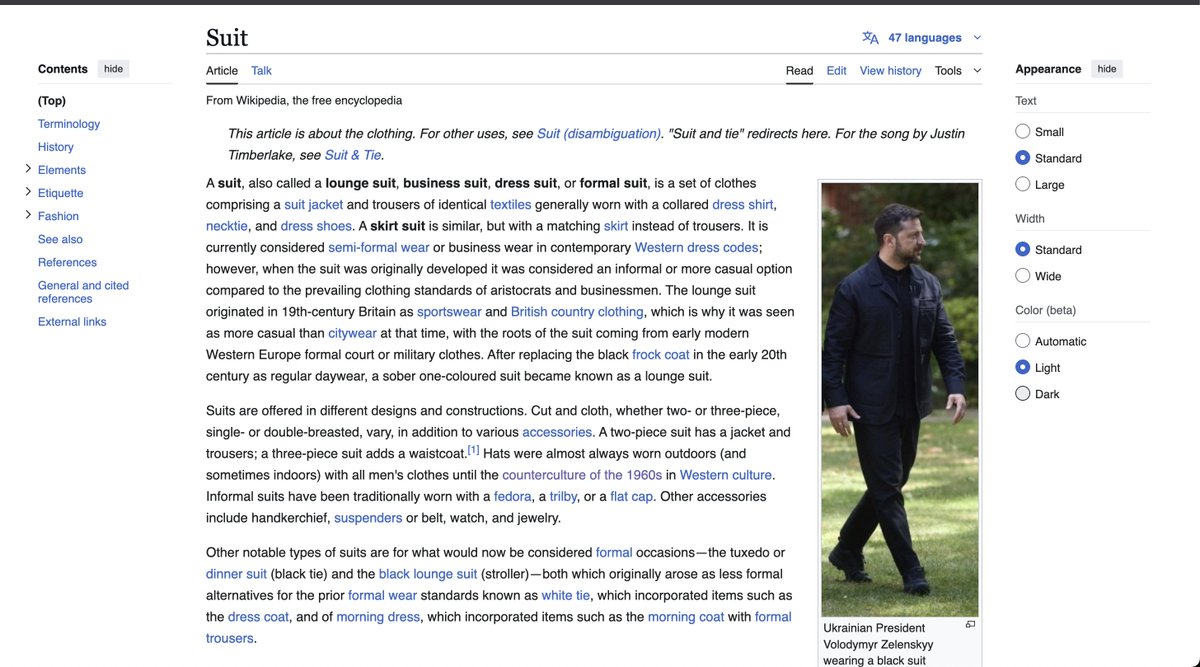Choose Light color mode
The height and width of the screenshot is (667, 1200).
click(1022, 367)
